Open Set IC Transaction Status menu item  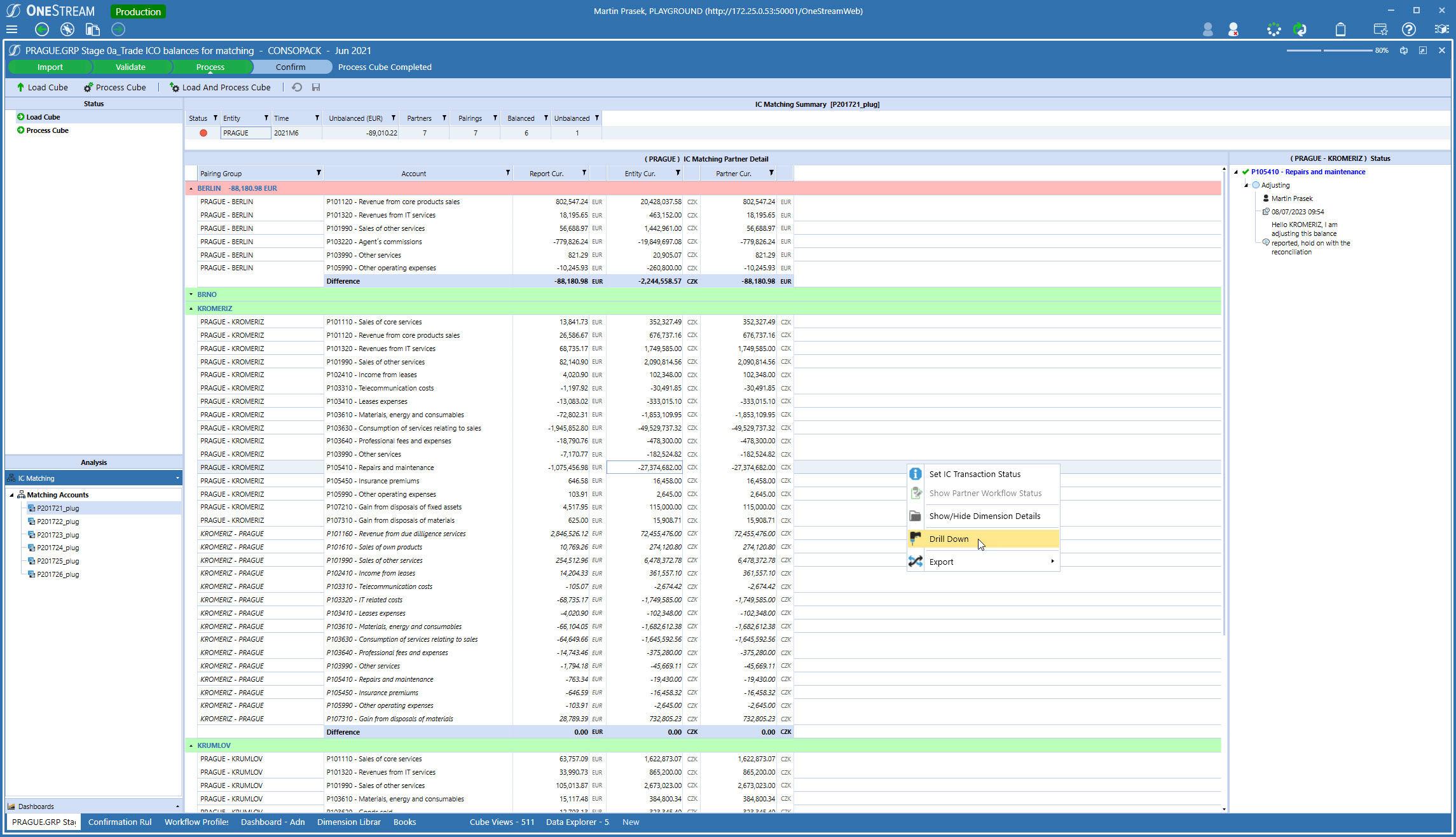(974, 474)
